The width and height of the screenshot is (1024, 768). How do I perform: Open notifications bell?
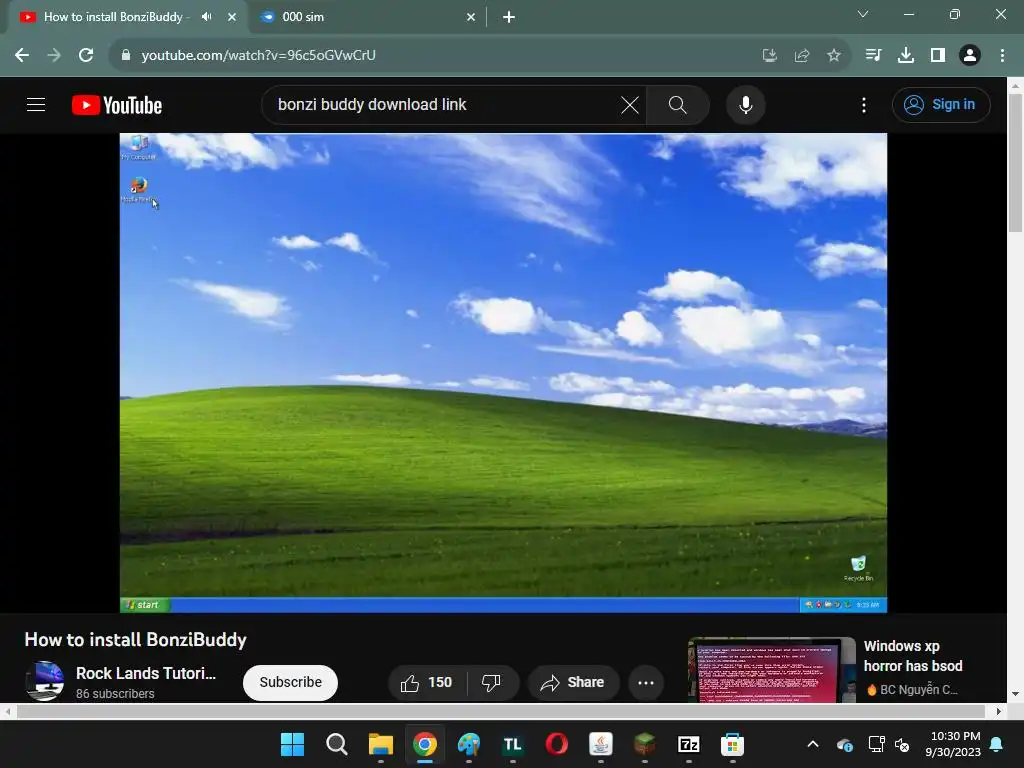coord(997,744)
